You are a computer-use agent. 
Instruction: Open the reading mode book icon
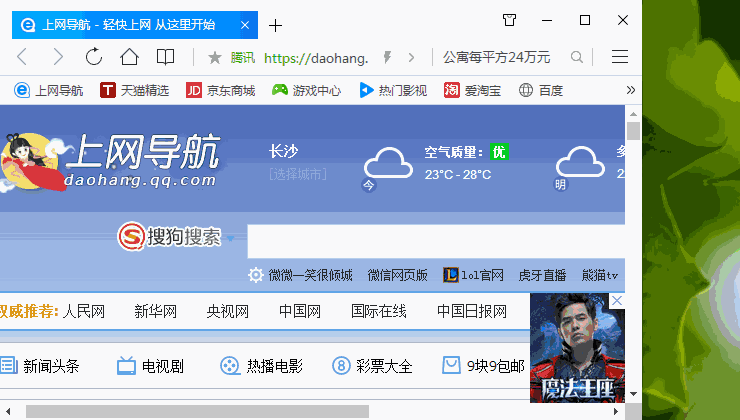tap(165, 57)
